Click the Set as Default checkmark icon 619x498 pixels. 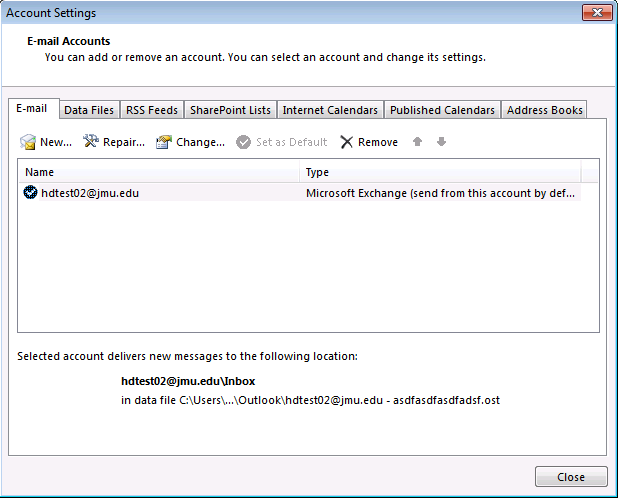click(243, 142)
